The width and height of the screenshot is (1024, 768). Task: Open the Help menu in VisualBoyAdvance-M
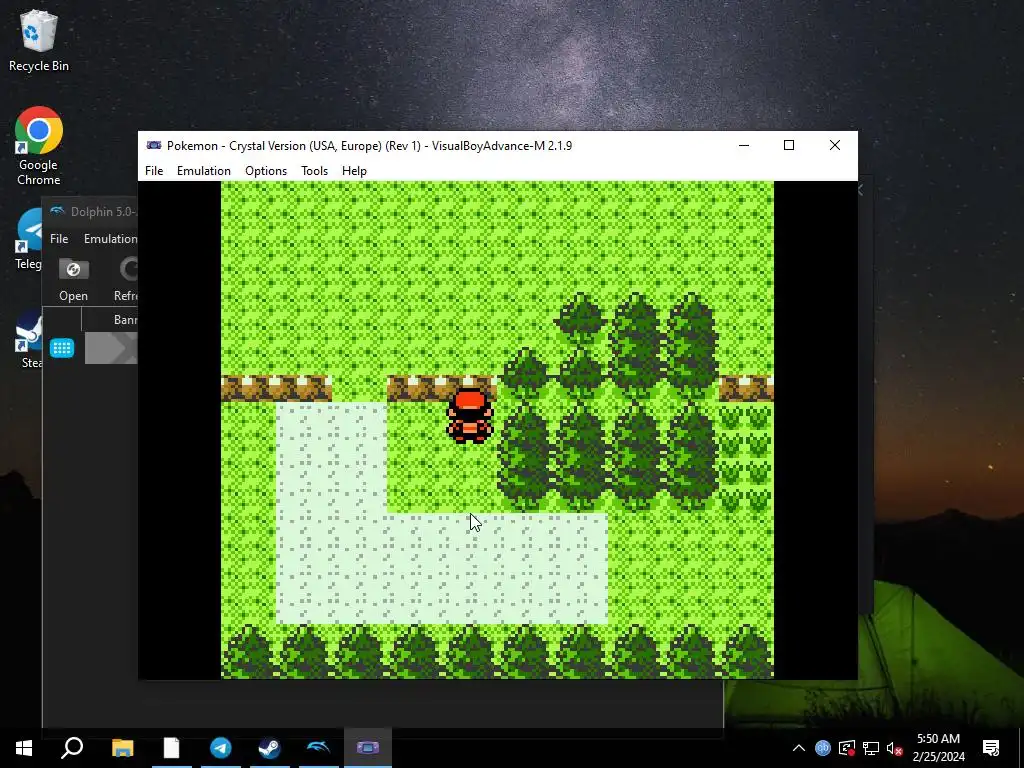point(354,170)
